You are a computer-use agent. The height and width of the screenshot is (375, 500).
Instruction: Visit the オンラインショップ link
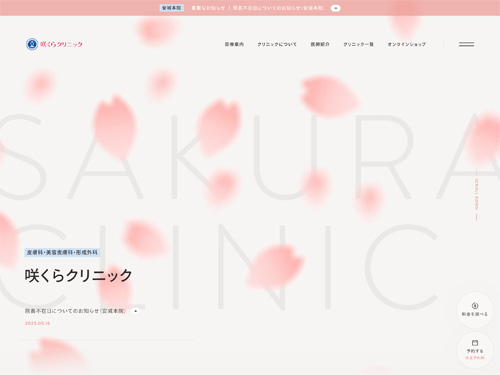[x=406, y=44]
